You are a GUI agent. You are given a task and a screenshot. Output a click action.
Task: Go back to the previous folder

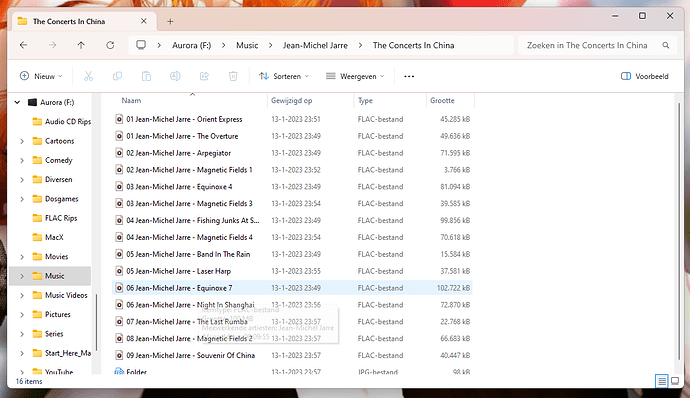(x=24, y=45)
